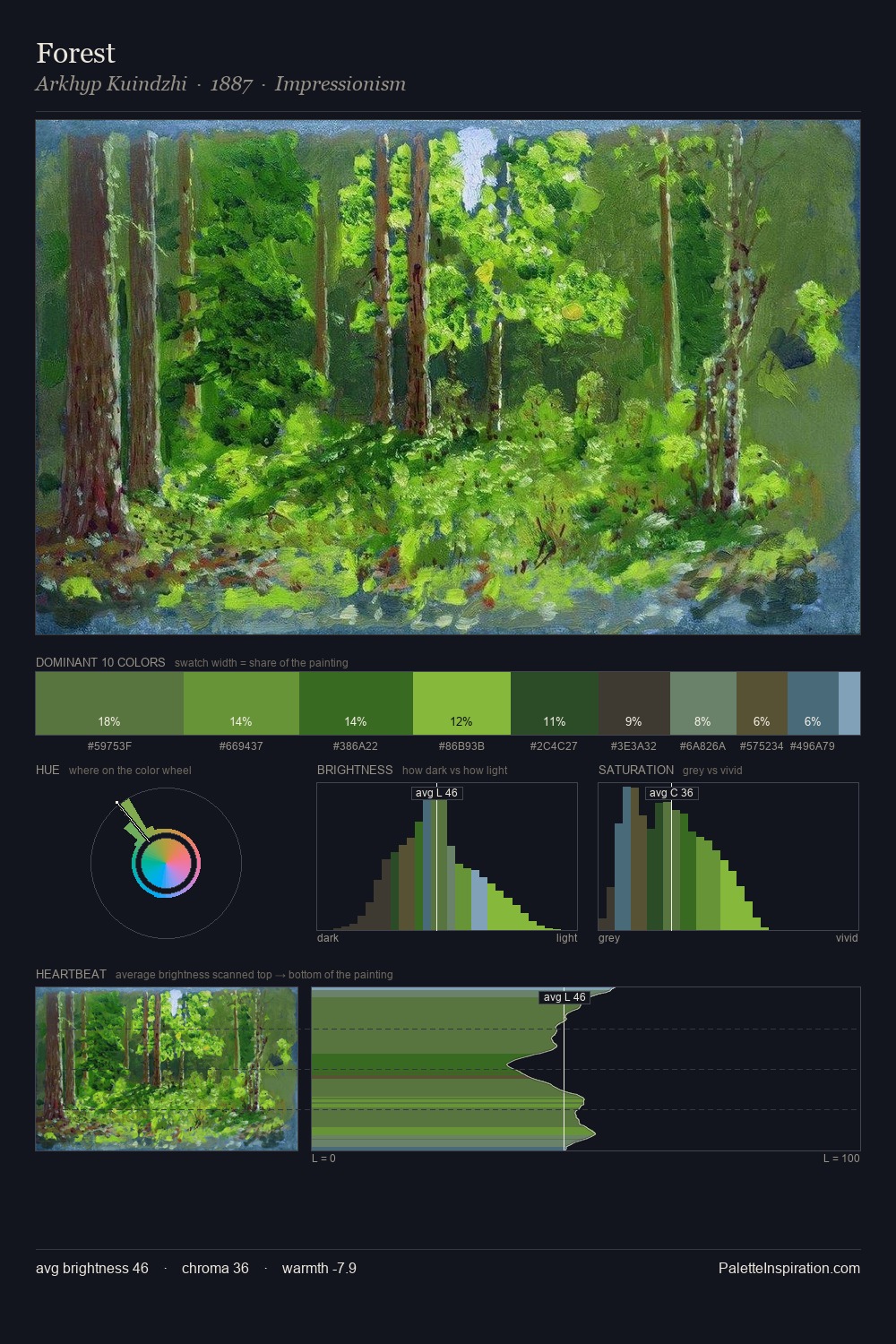This screenshot has width=896, height=1344.
Task: Open PaletteInspiration.com link
Action: pos(789,1268)
